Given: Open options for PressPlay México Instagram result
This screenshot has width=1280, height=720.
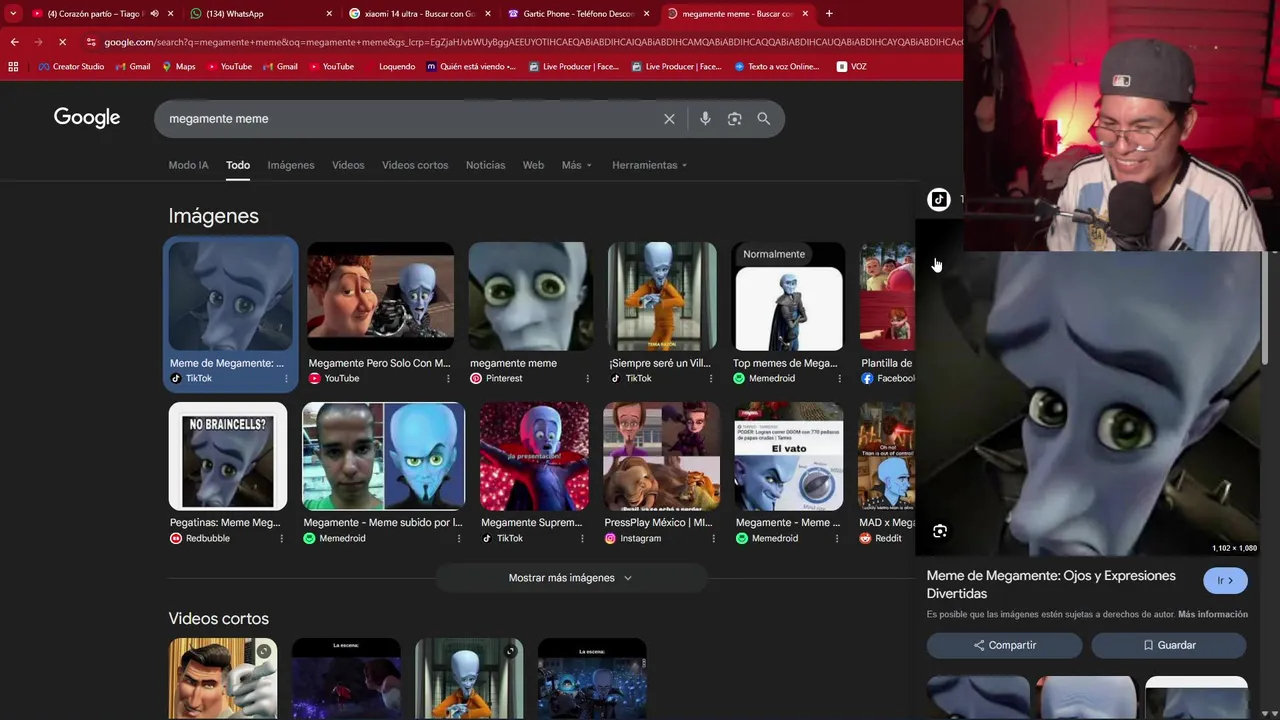Looking at the screenshot, I should [x=713, y=539].
